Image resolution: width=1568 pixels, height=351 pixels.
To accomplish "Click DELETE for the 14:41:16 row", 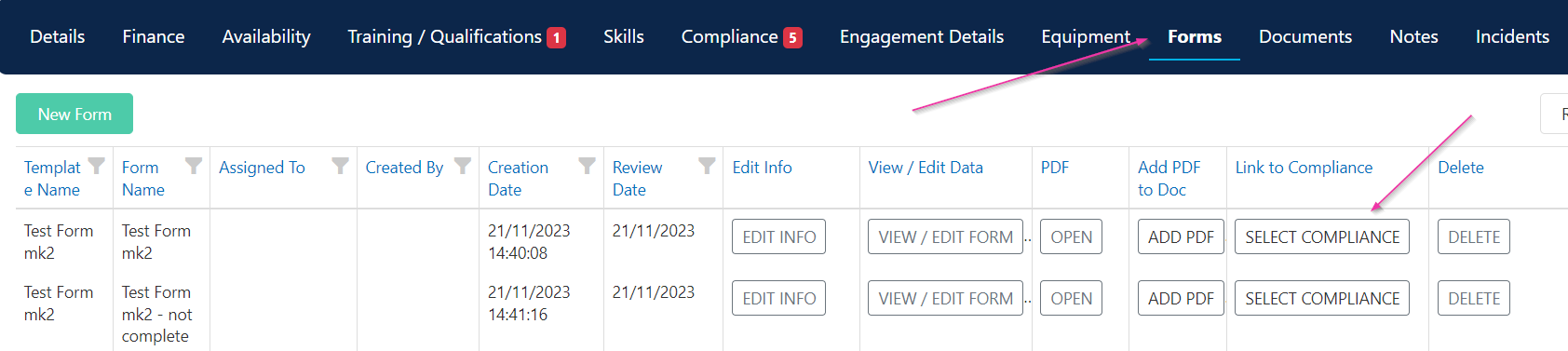I will coord(1474,298).
